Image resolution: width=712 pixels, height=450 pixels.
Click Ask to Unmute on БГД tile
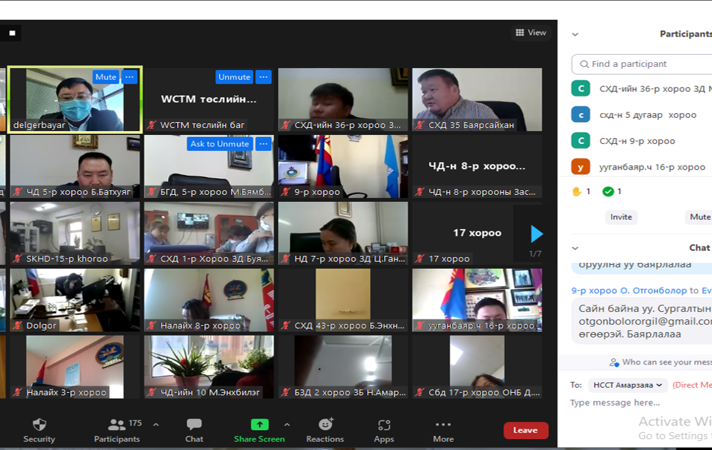coord(219,144)
